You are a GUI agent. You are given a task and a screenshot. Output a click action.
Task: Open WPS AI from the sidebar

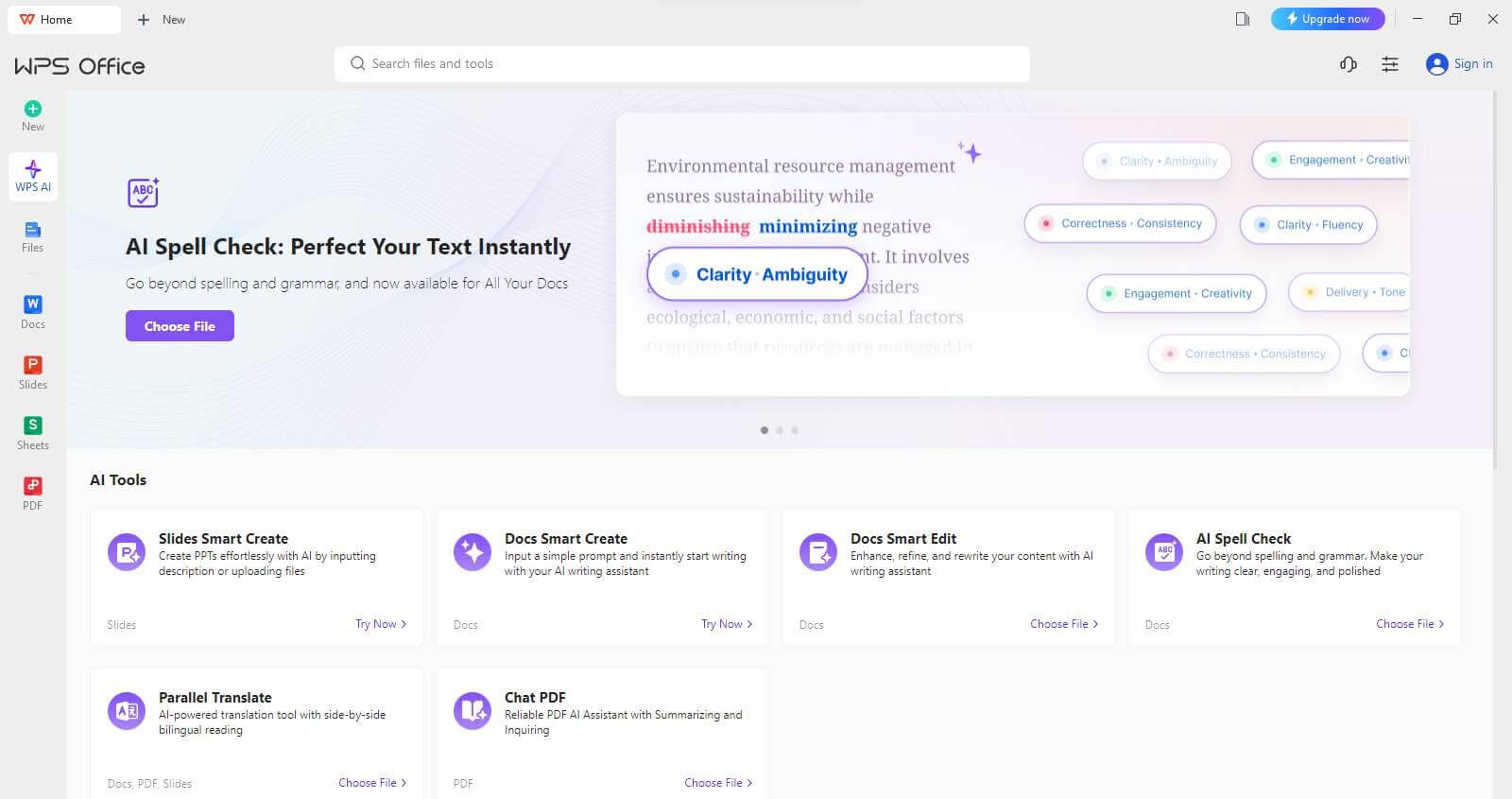[33, 176]
